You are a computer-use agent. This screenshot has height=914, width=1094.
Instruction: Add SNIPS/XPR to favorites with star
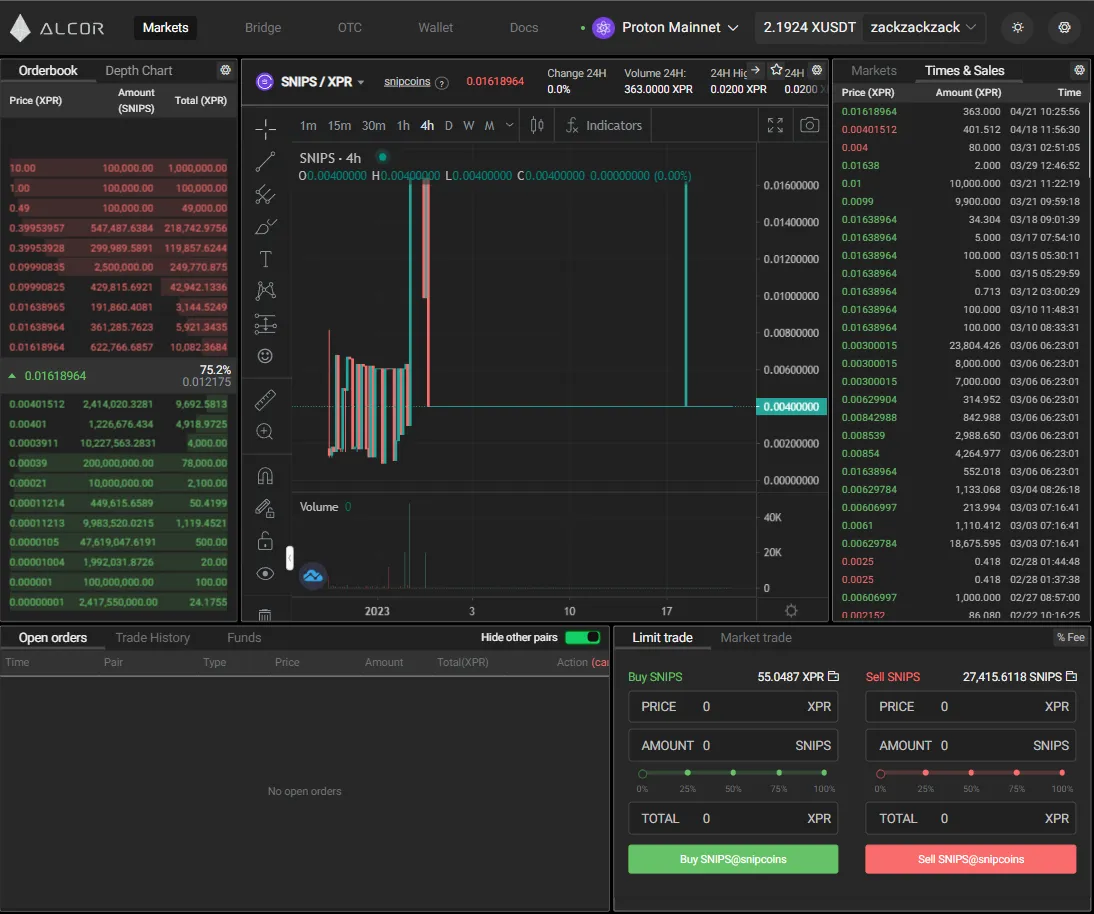click(x=777, y=70)
